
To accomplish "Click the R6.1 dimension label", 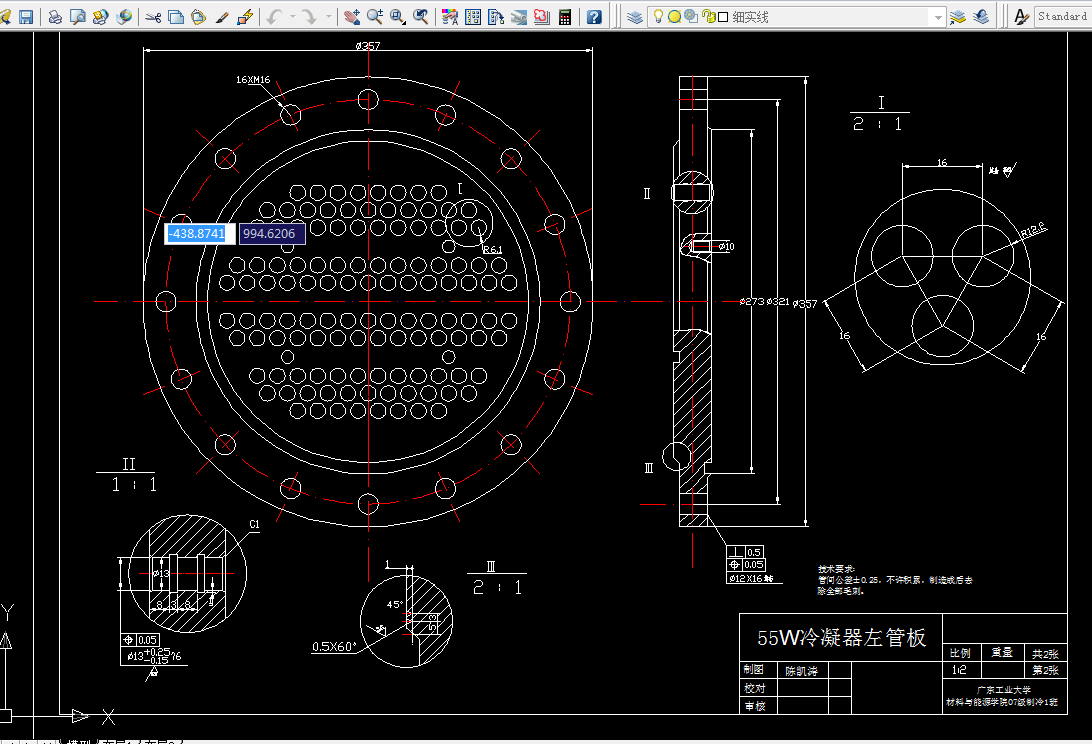I will 492,249.
